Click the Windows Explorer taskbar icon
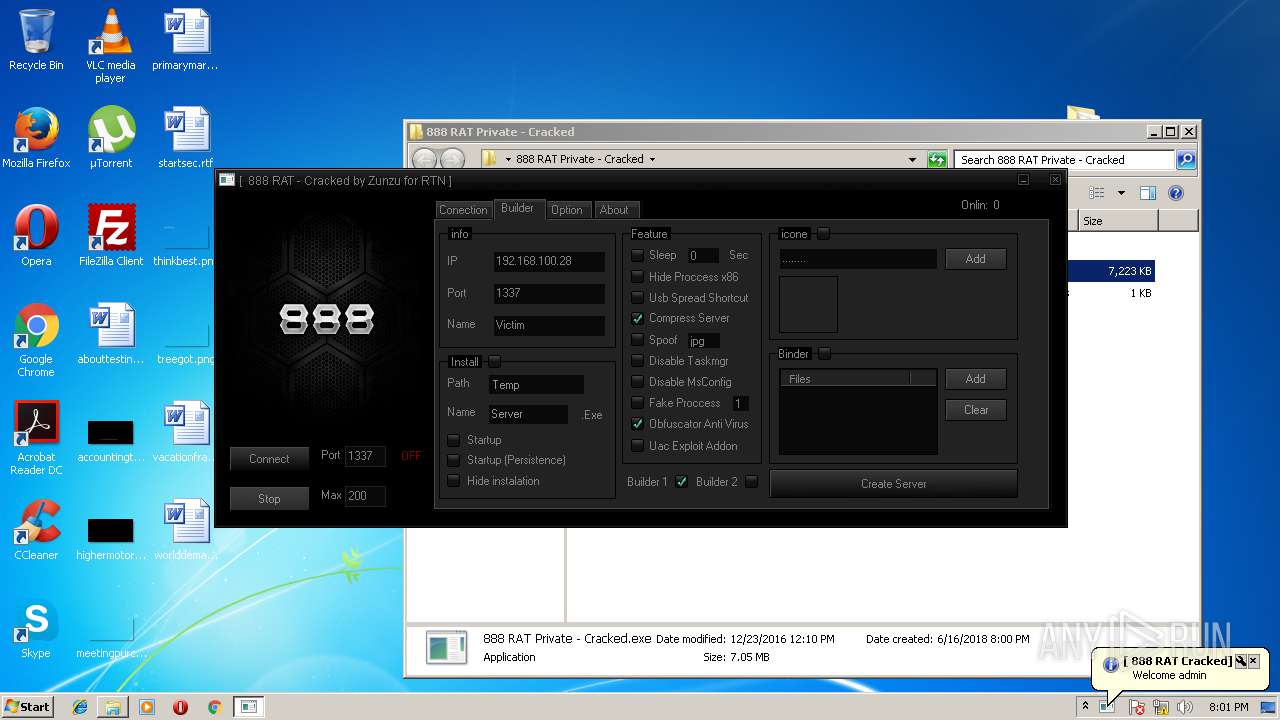The width and height of the screenshot is (1280, 720). point(113,707)
